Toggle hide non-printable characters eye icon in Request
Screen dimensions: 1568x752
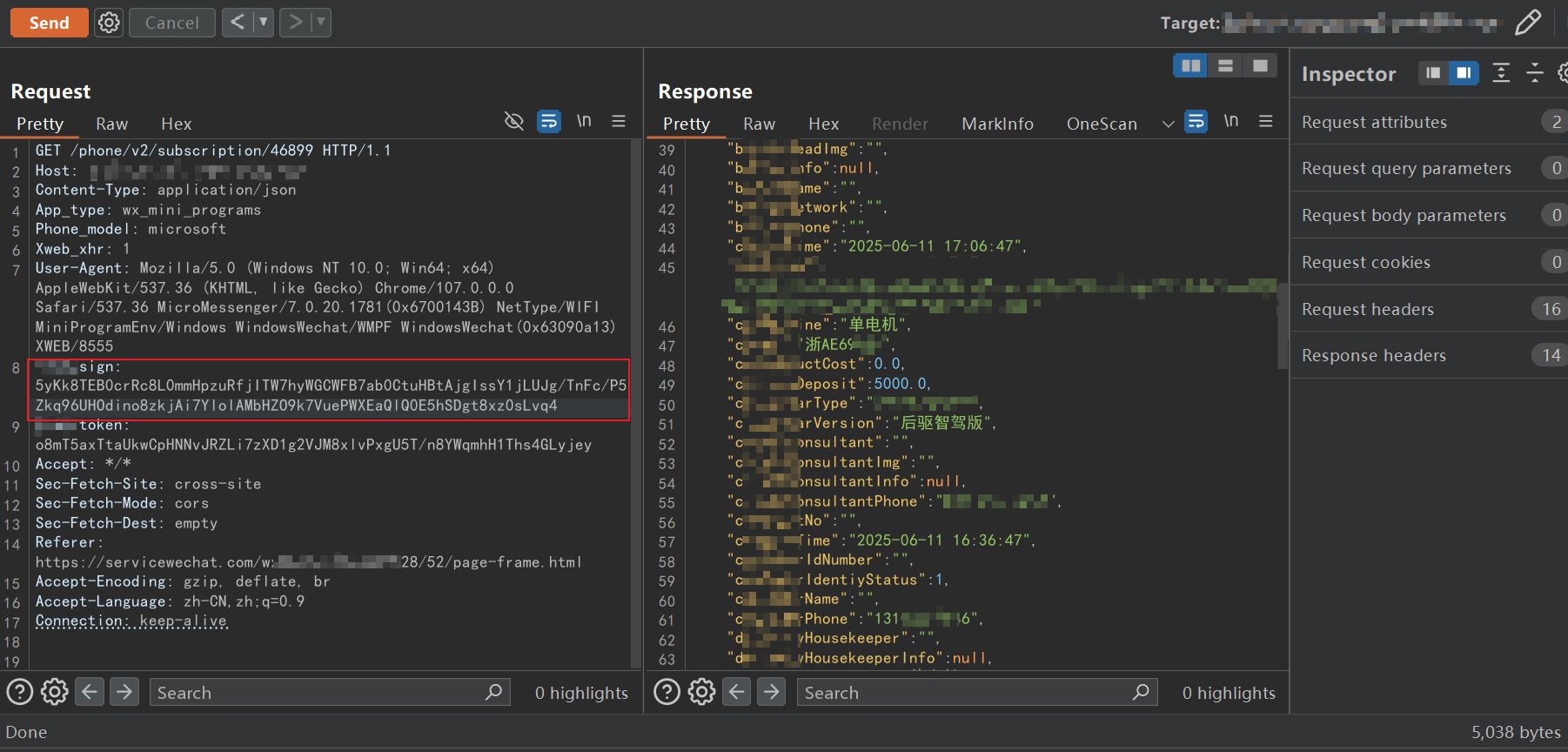tap(514, 121)
